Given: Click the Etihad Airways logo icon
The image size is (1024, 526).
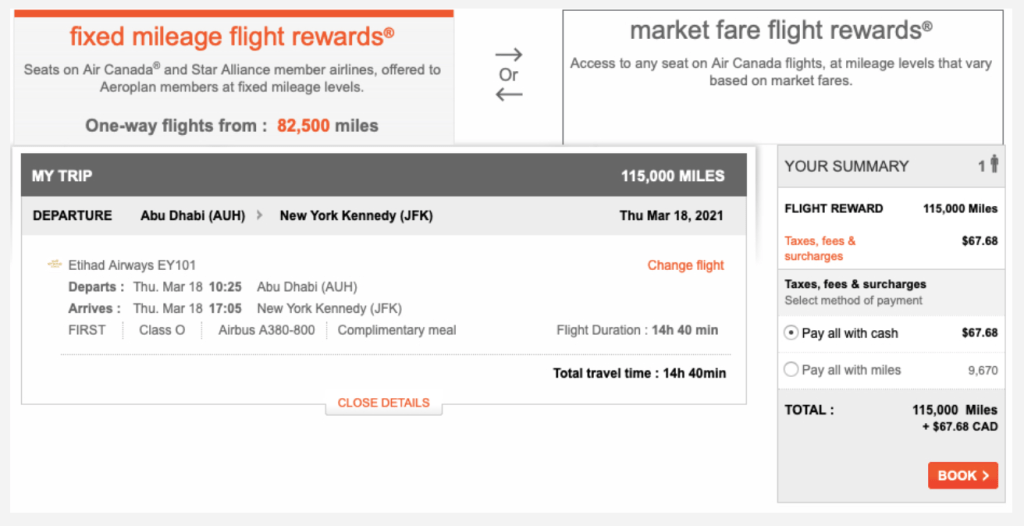Looking at the screenshot, I should pos(54,265).
